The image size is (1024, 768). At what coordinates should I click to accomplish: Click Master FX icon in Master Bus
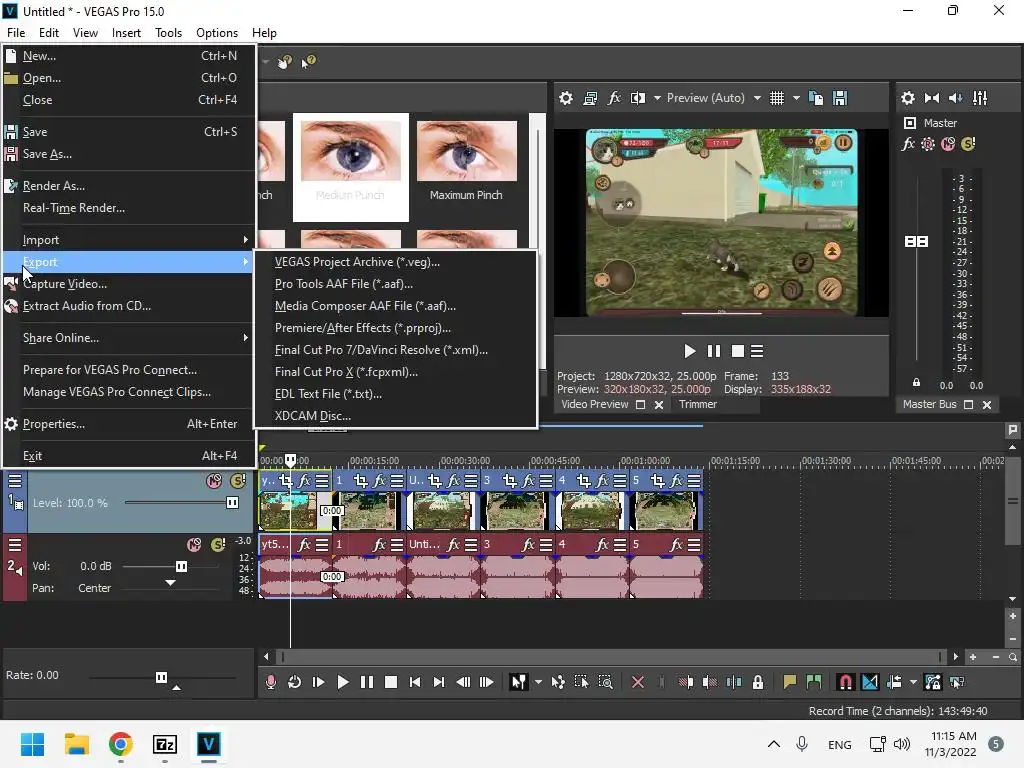(908, 144)
